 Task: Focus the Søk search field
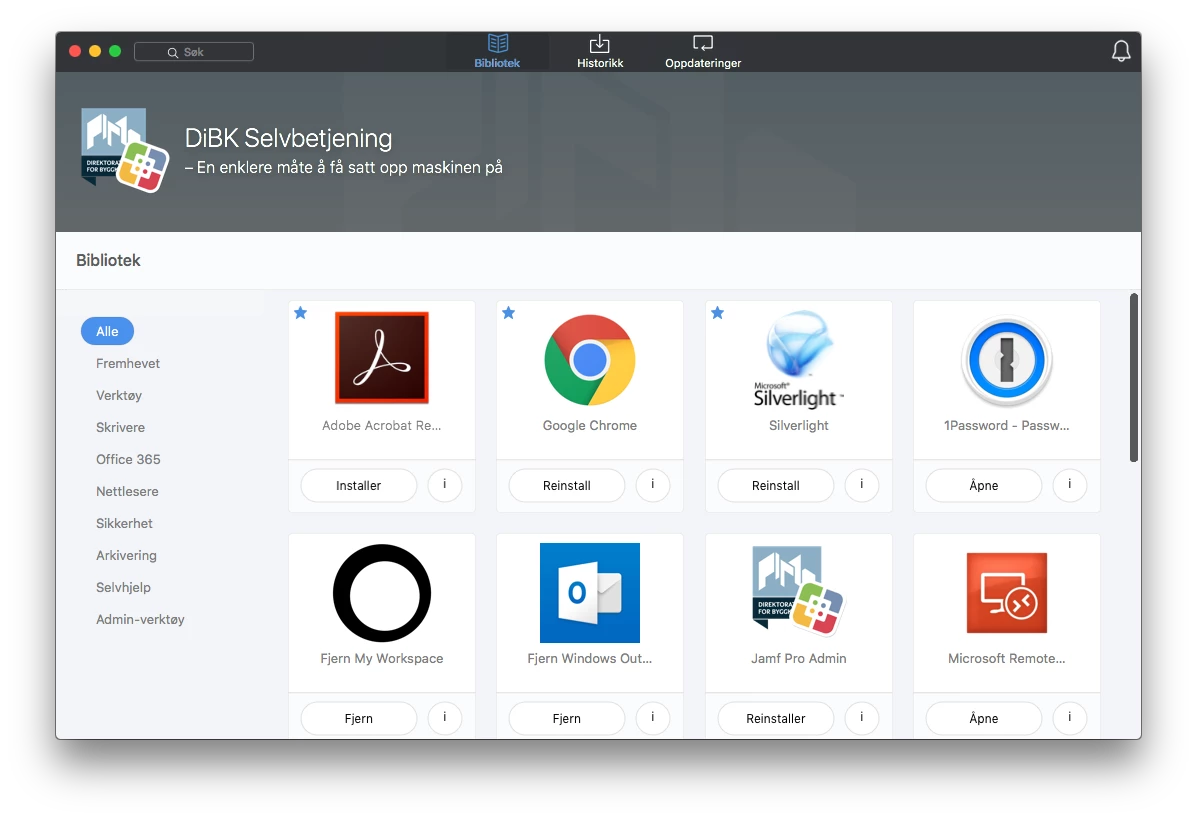194,52
